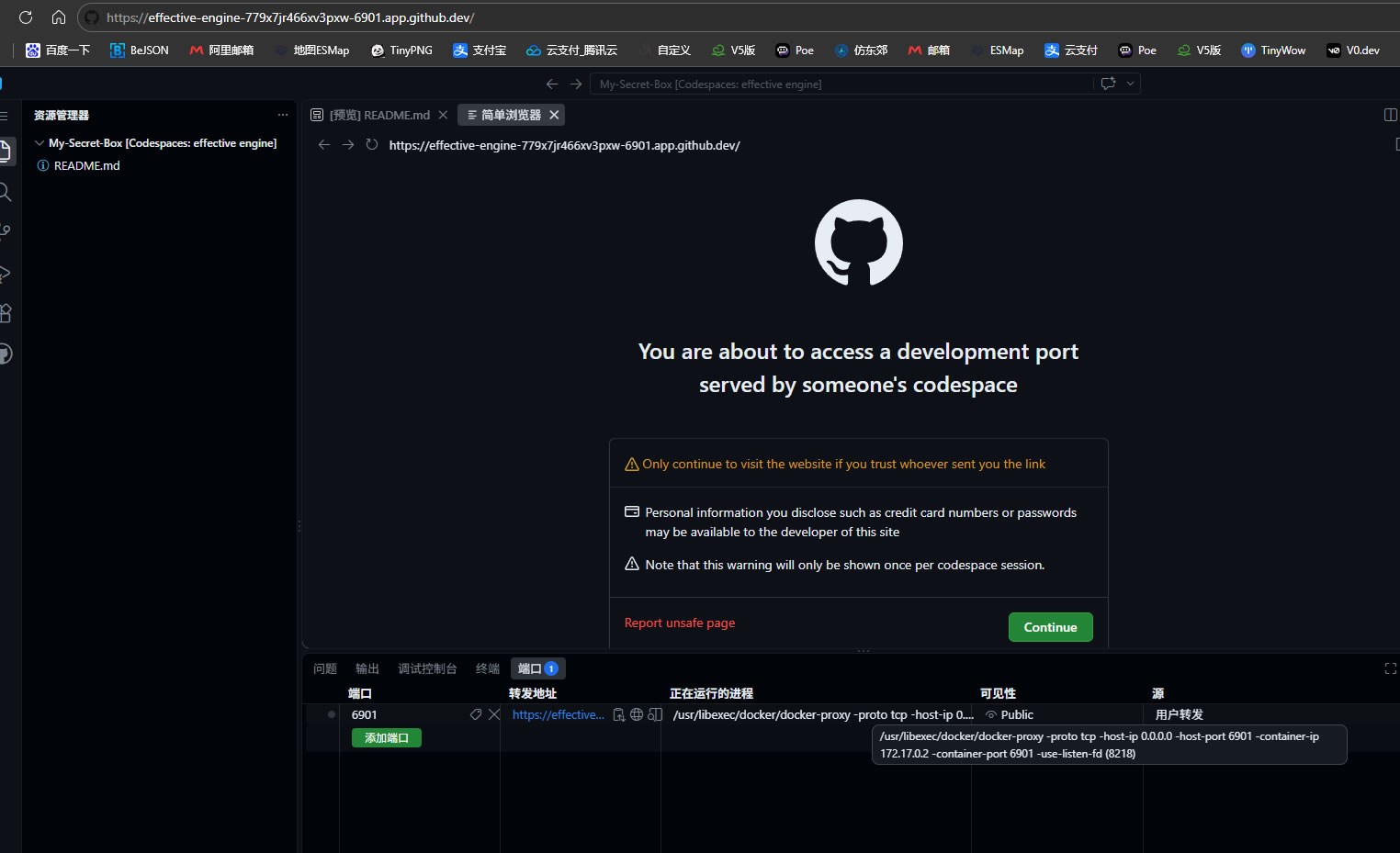Image resolution: width=1400 pixels, height=853 pixels.
Task: Stop forwarding port 6901 (X icon)
Action: pyautogui.click(x=494, y=714)
